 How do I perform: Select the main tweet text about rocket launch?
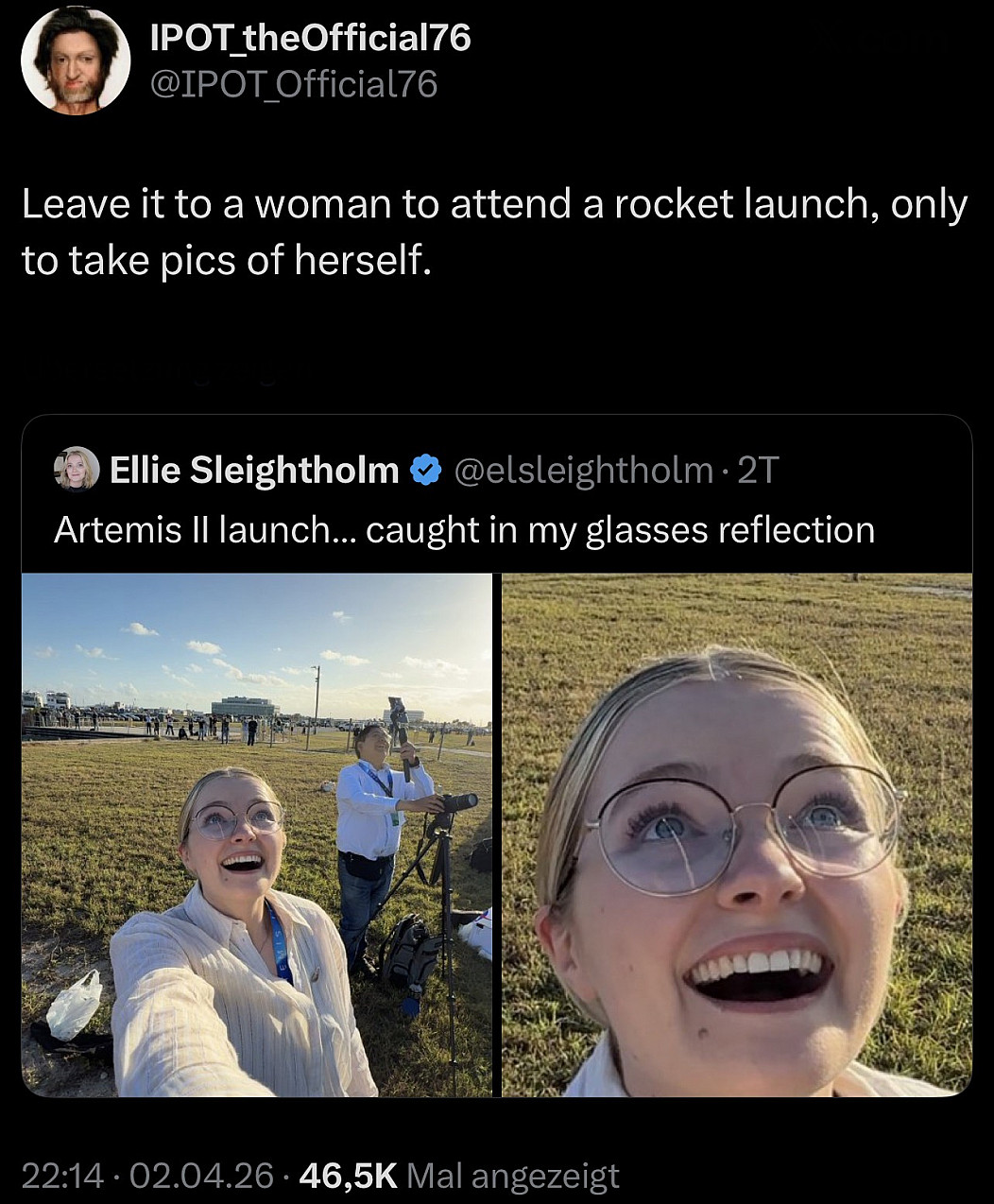(494, 232)
